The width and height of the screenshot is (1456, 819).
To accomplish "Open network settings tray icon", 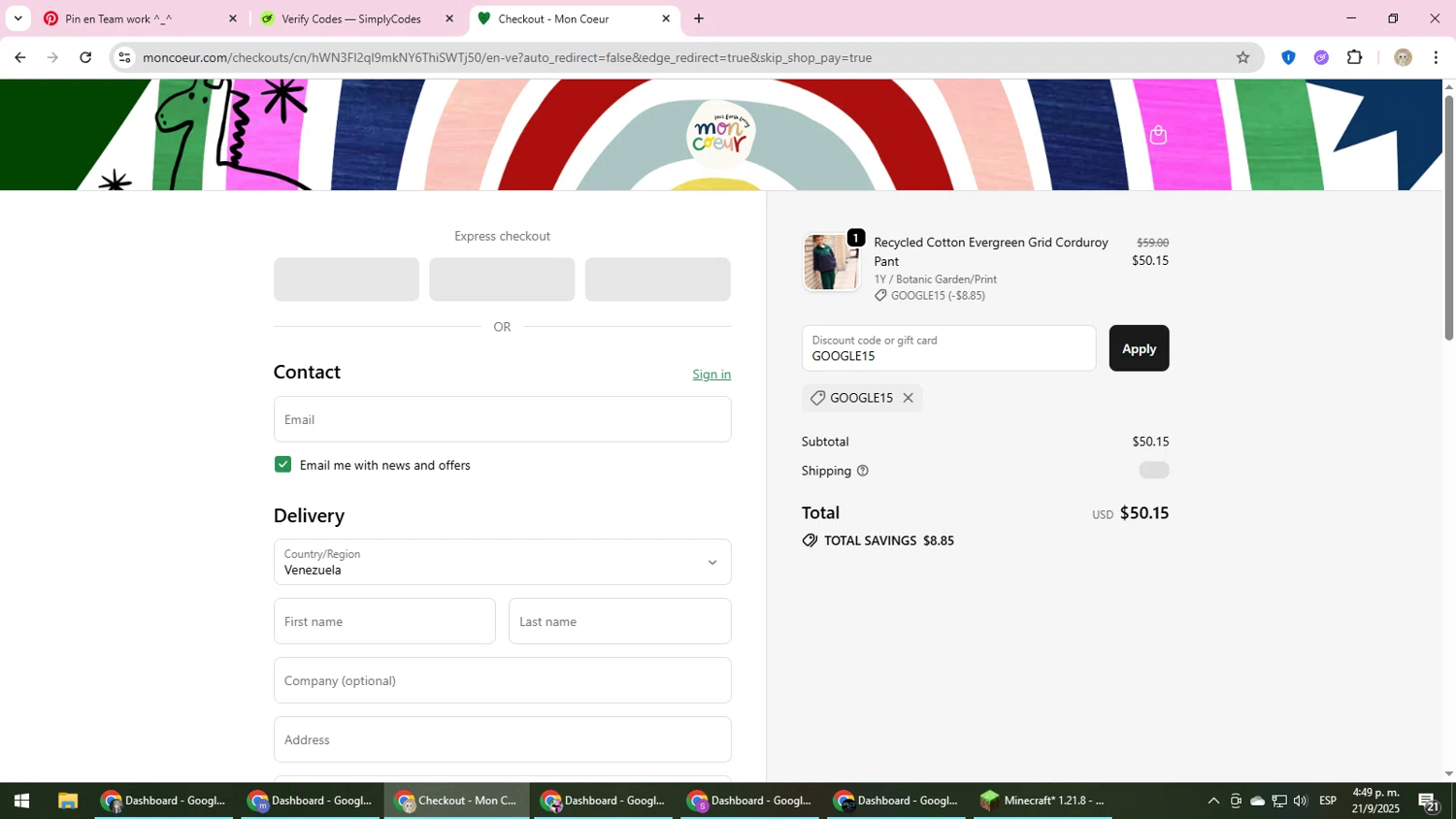I will pyautogui.click(x=1279, y=801).
